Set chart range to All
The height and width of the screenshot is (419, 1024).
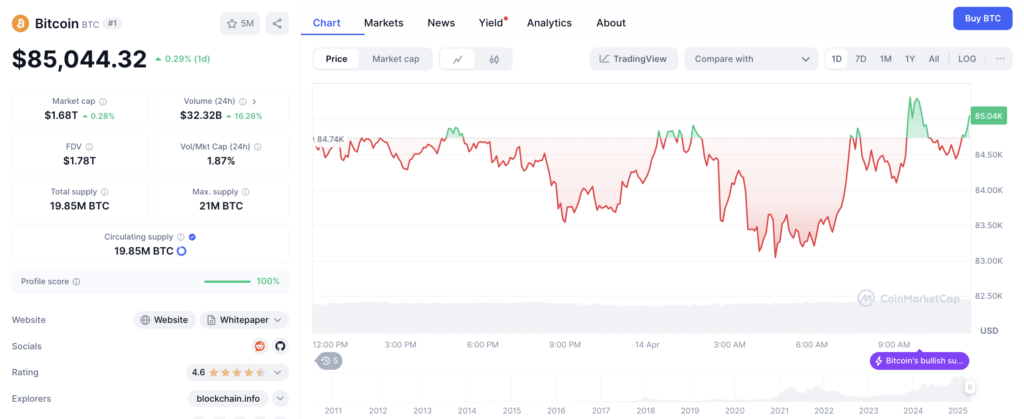click(x=934, y=59)
